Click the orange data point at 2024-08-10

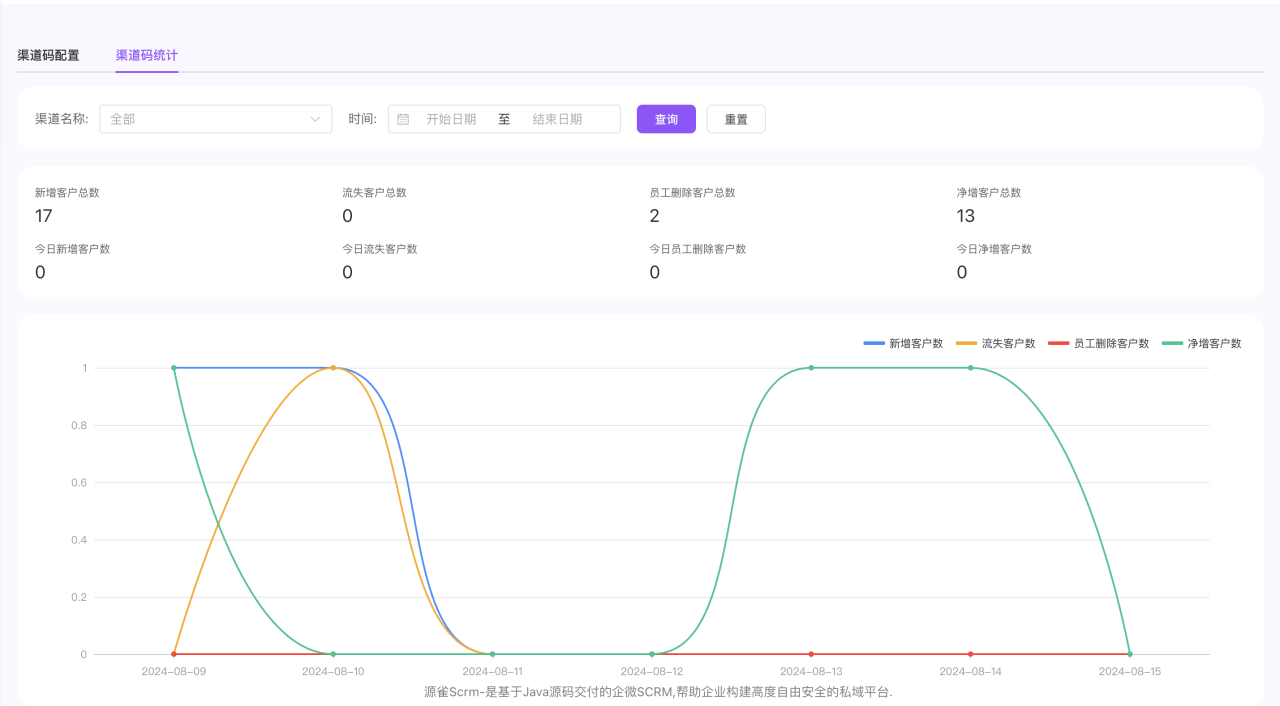(333, 368)
